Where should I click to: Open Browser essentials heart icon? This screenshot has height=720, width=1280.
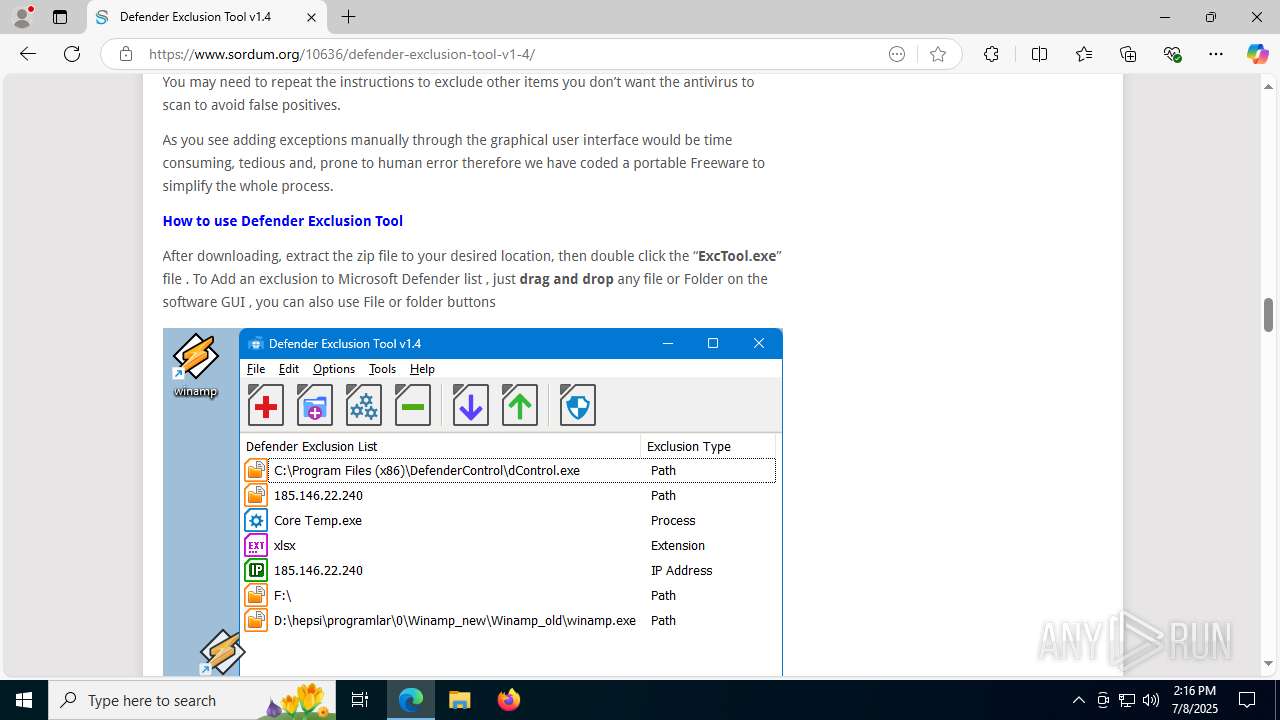coord(1172,54)
